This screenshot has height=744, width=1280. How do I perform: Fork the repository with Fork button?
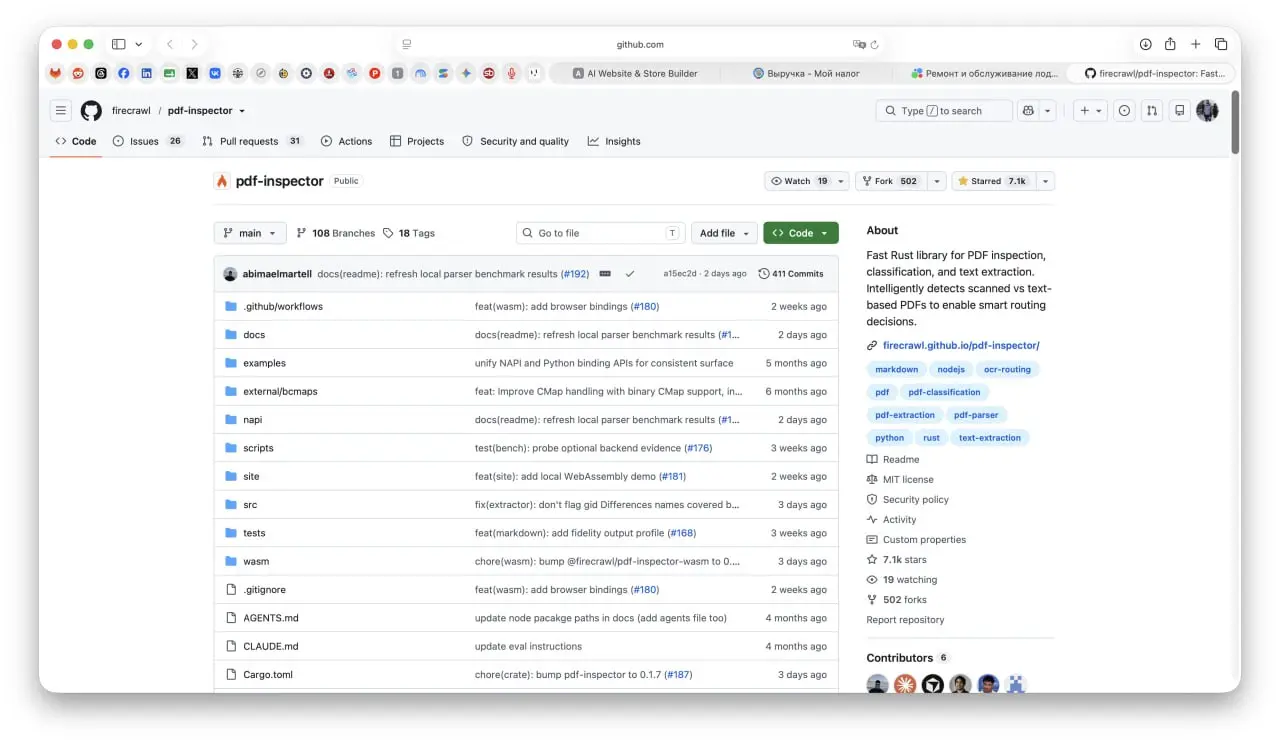(x=890, y=181)
